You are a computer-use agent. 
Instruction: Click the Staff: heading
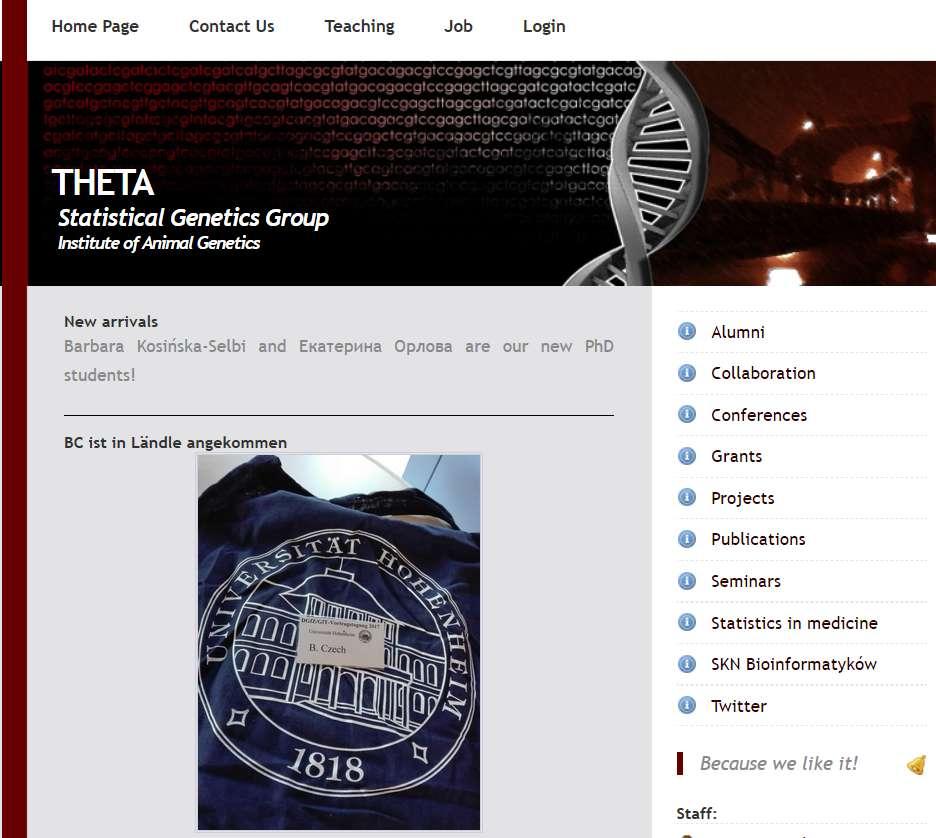696,814
